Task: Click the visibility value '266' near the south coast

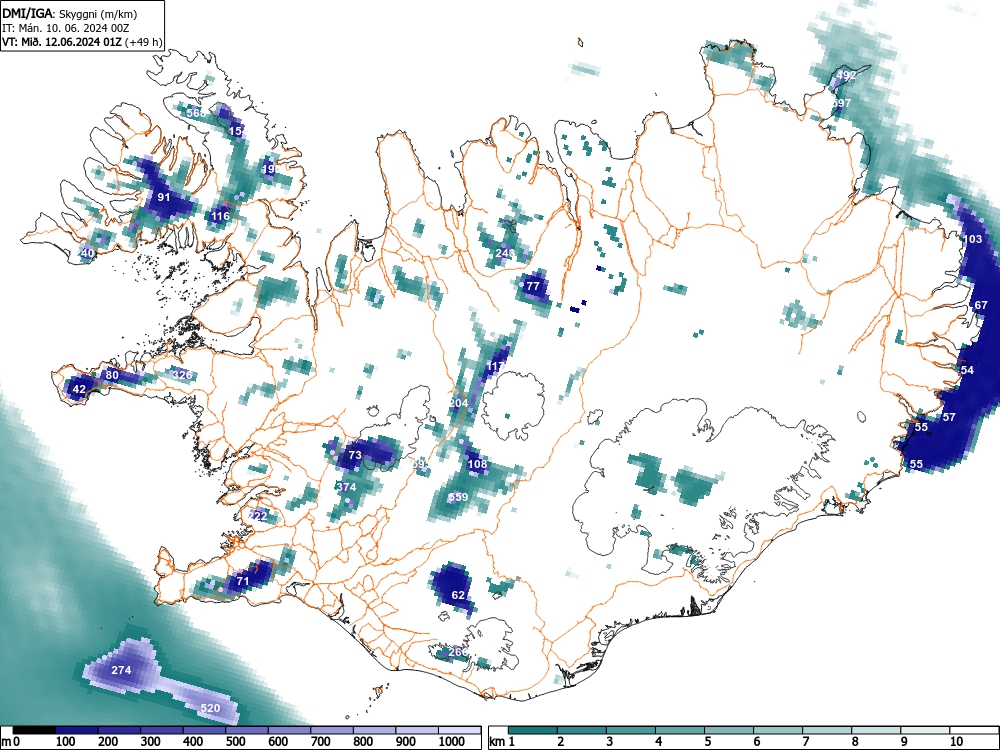Action: pos(458,652)
